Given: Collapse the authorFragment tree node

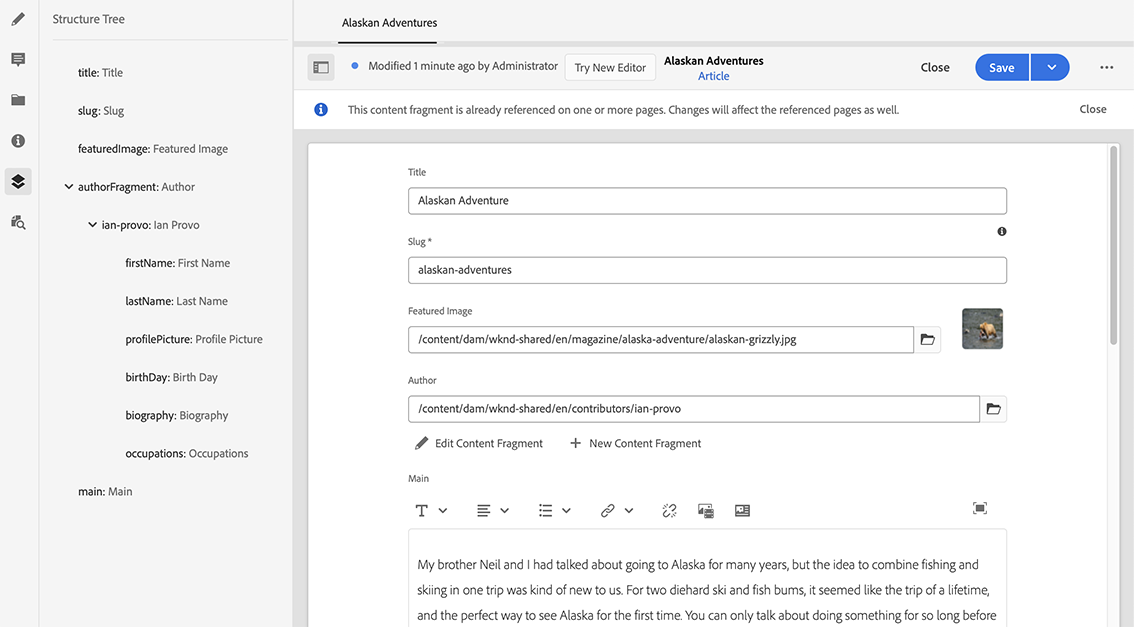Looking at the screenshot, I should pyautogui.click(x=69, y=187).
